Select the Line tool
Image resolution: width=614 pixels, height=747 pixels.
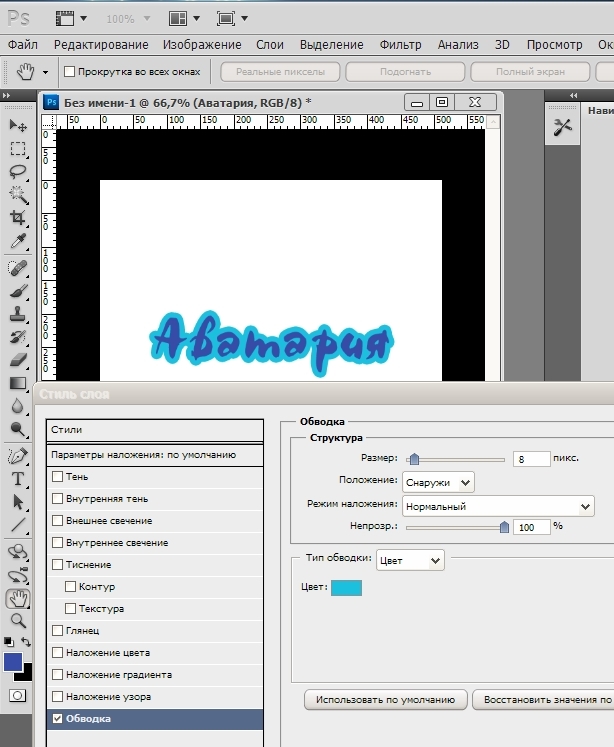coord(18,525)
